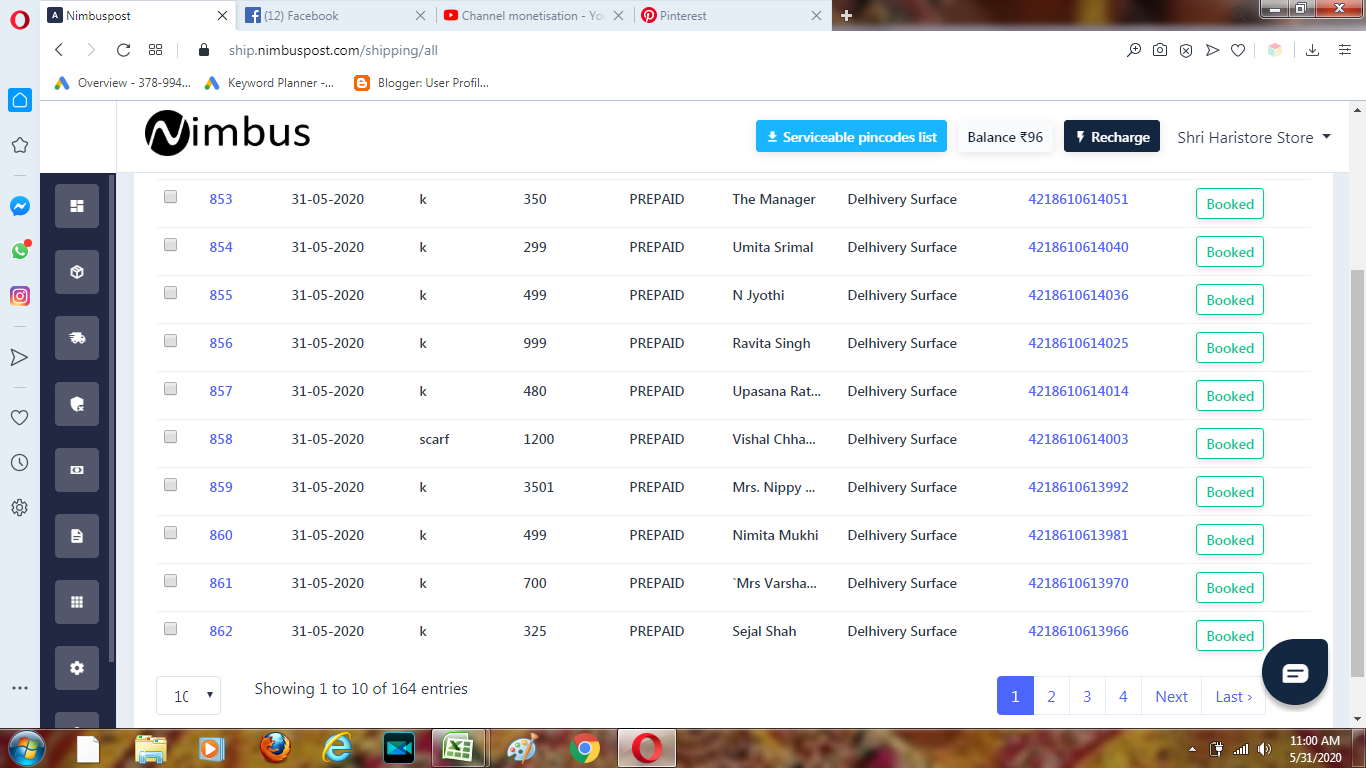Click the Opera home speed dial icon
1366x768 pixels.
point(19,100)
